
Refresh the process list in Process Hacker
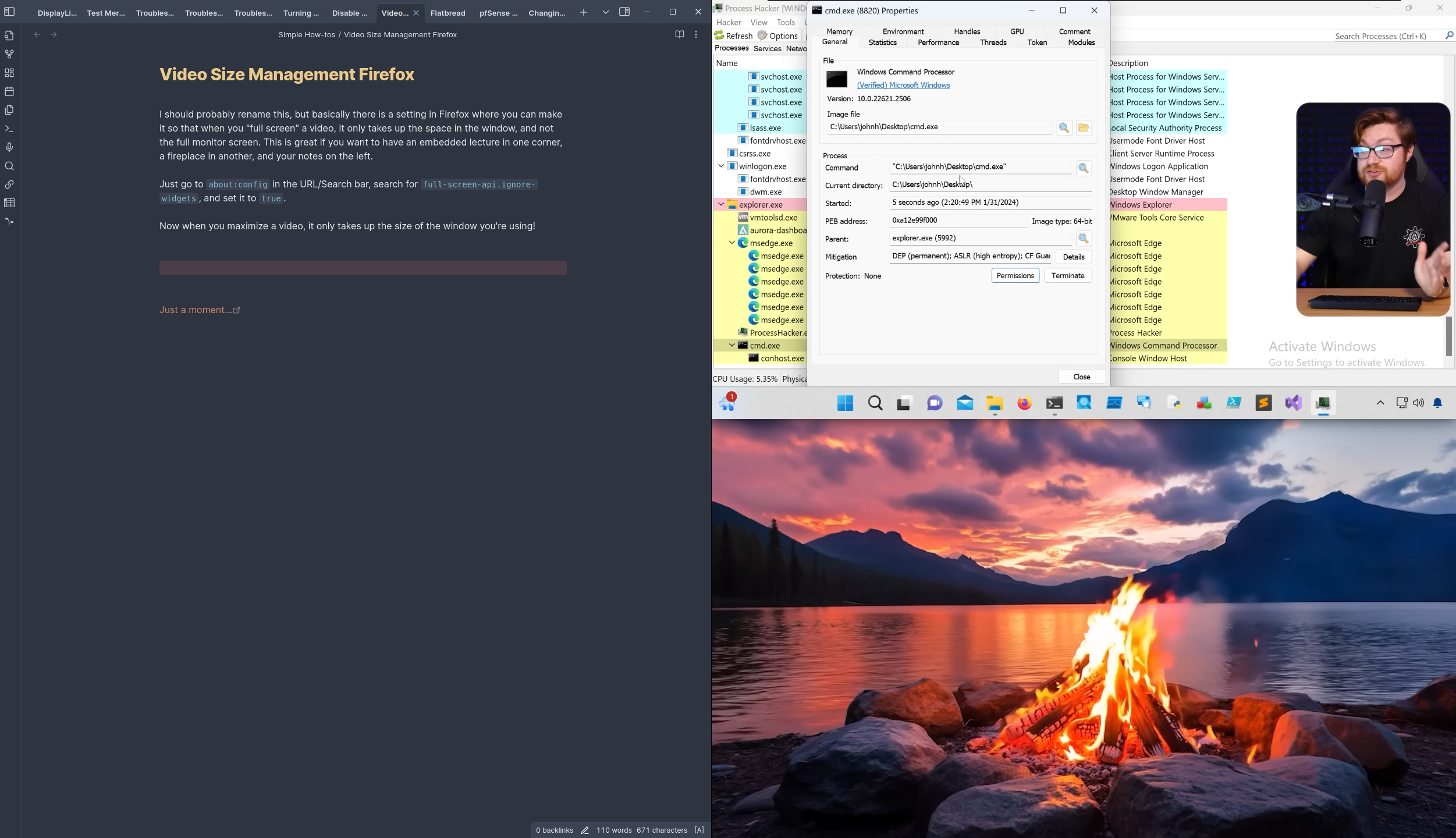[734, 35]
